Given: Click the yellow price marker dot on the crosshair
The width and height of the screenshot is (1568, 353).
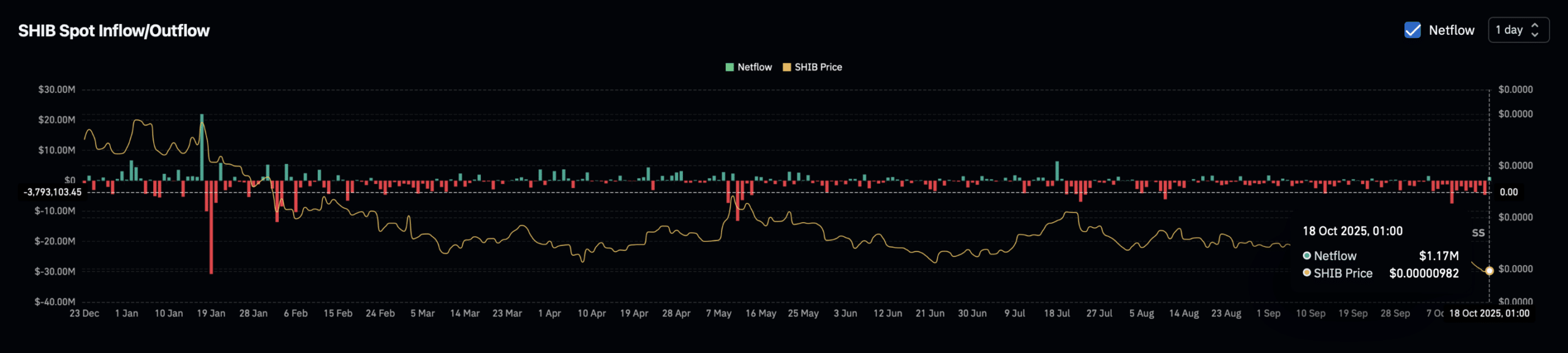Looking at the screenshot, I should 1489,271.
